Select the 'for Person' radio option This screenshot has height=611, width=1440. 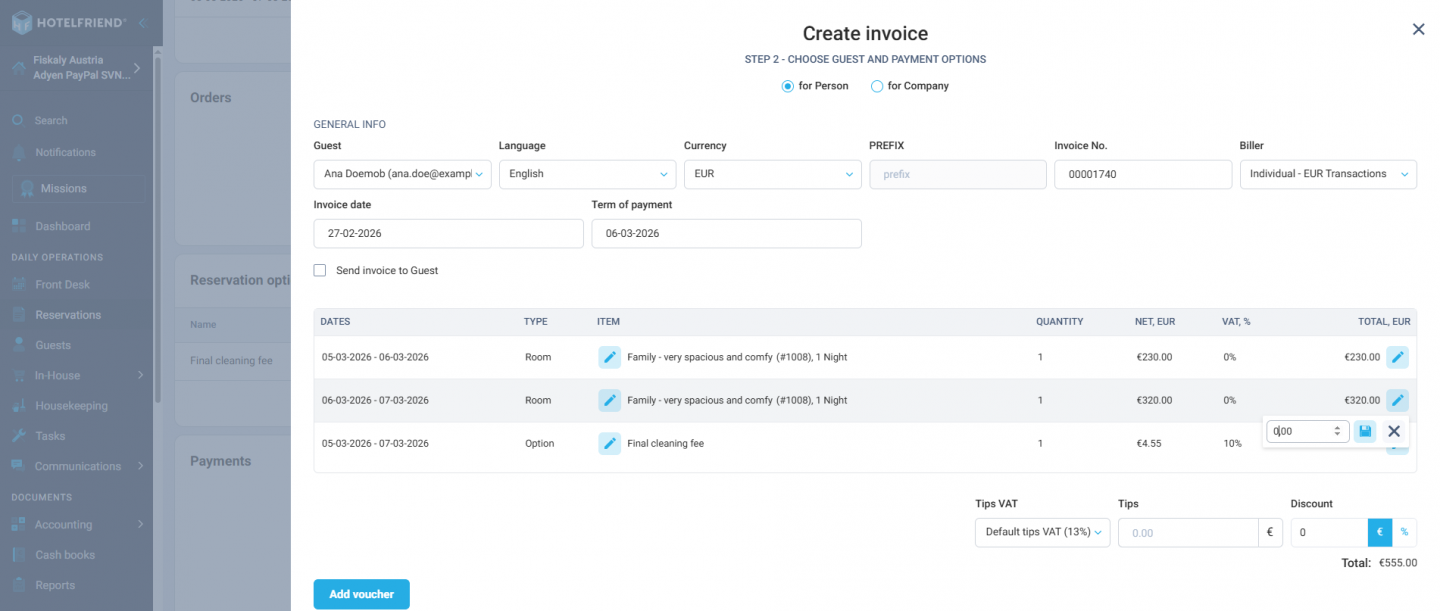click(x=787, y=86)
